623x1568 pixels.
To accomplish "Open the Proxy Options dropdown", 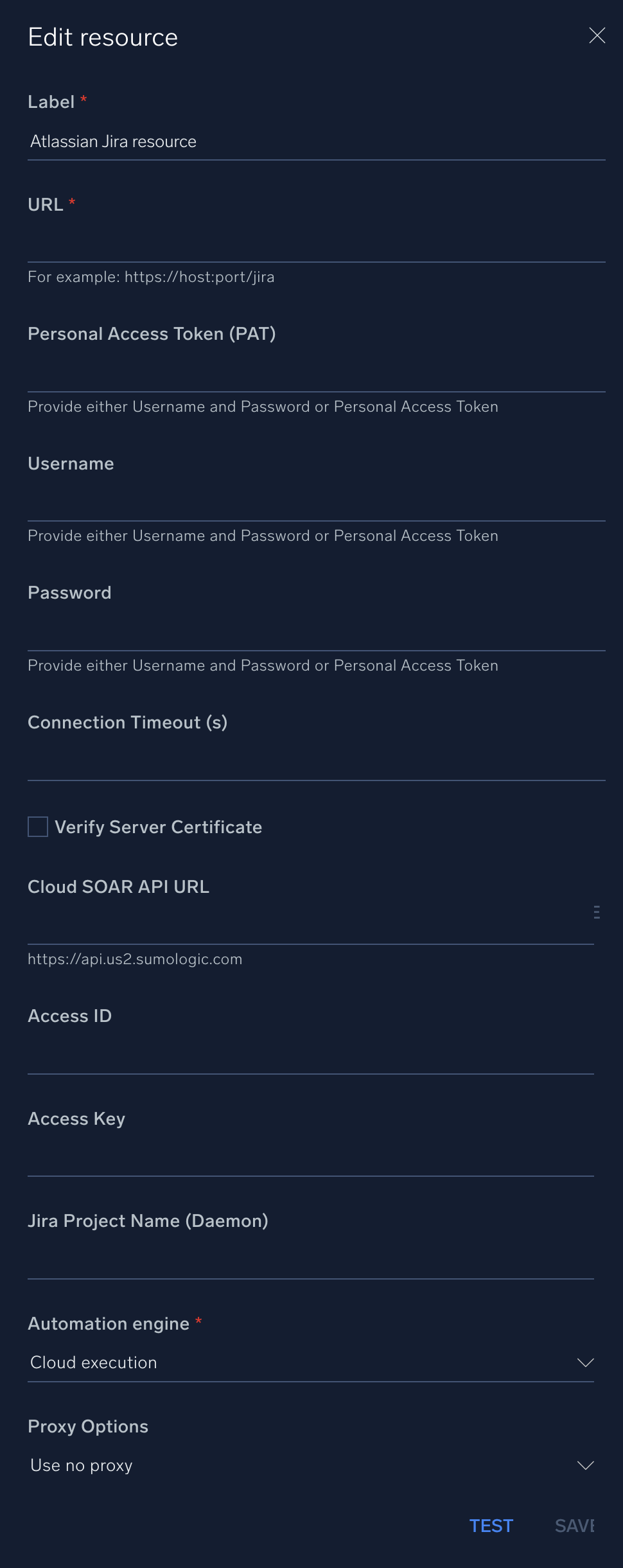I will coord(584,1466).
